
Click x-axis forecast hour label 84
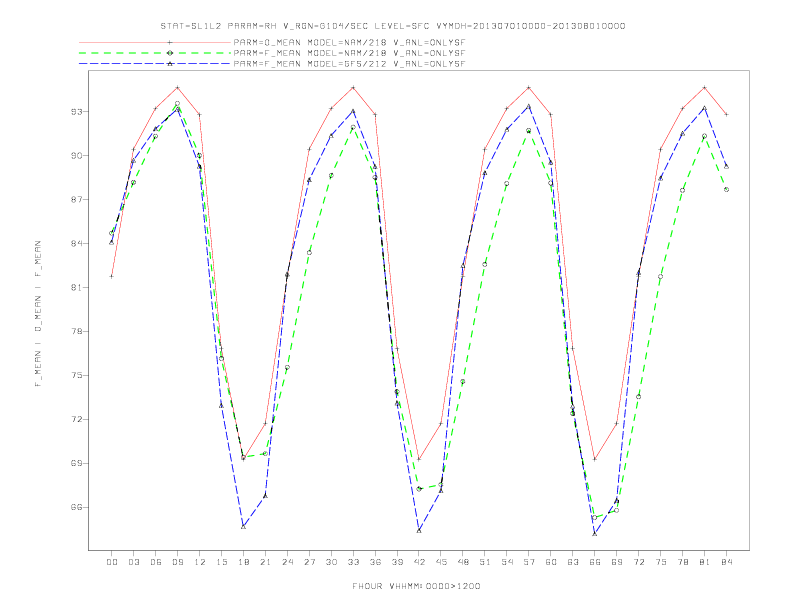tap(727, 562)
